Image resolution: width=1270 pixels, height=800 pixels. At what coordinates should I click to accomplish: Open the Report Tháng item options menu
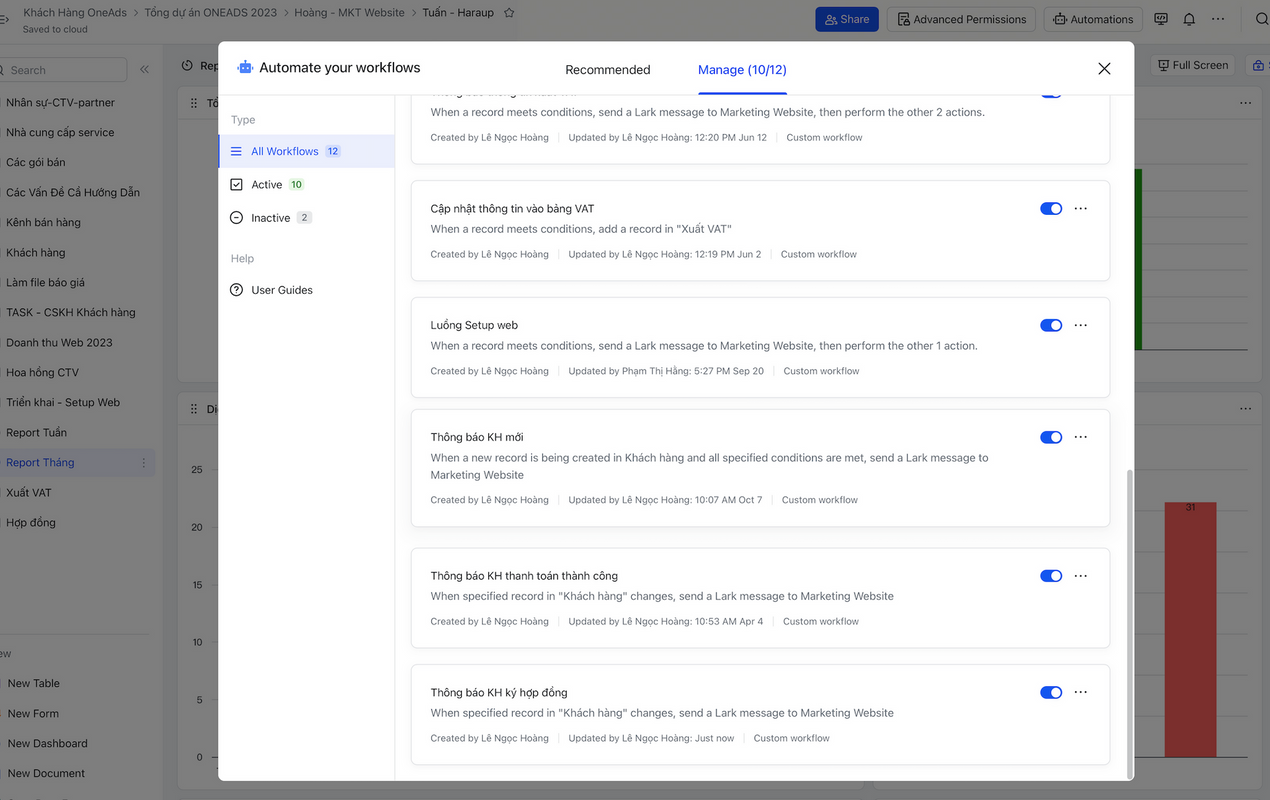pos(143,463)
